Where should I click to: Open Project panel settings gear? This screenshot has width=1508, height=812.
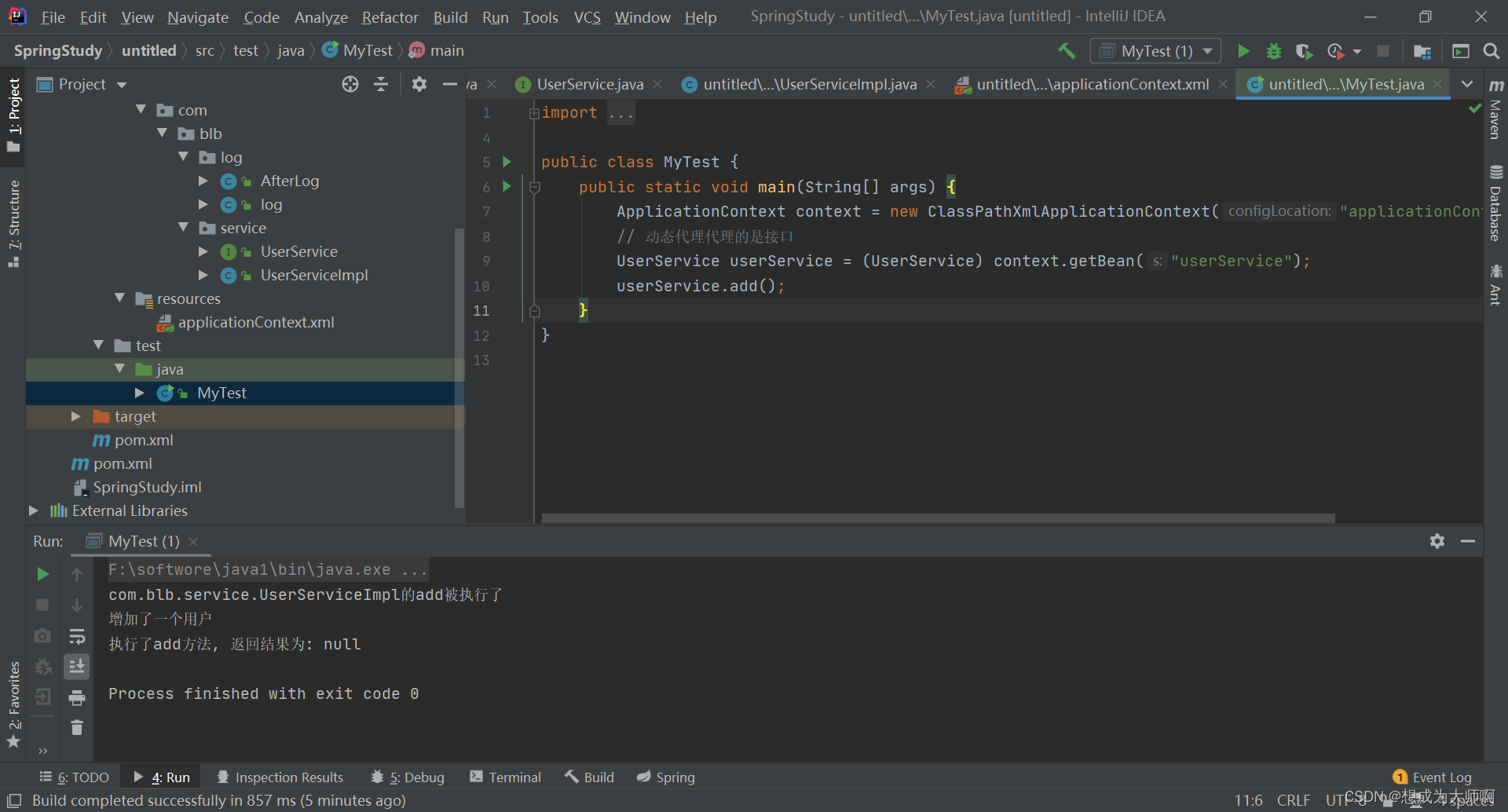click(419, 84)
